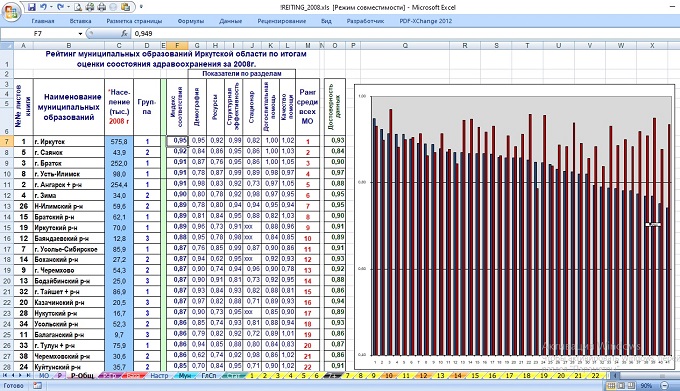Jump to the first sheet with the tab navigation arrow
This screenshot has width=680, height=391.
pyautogui.click(x=5, y=375)
